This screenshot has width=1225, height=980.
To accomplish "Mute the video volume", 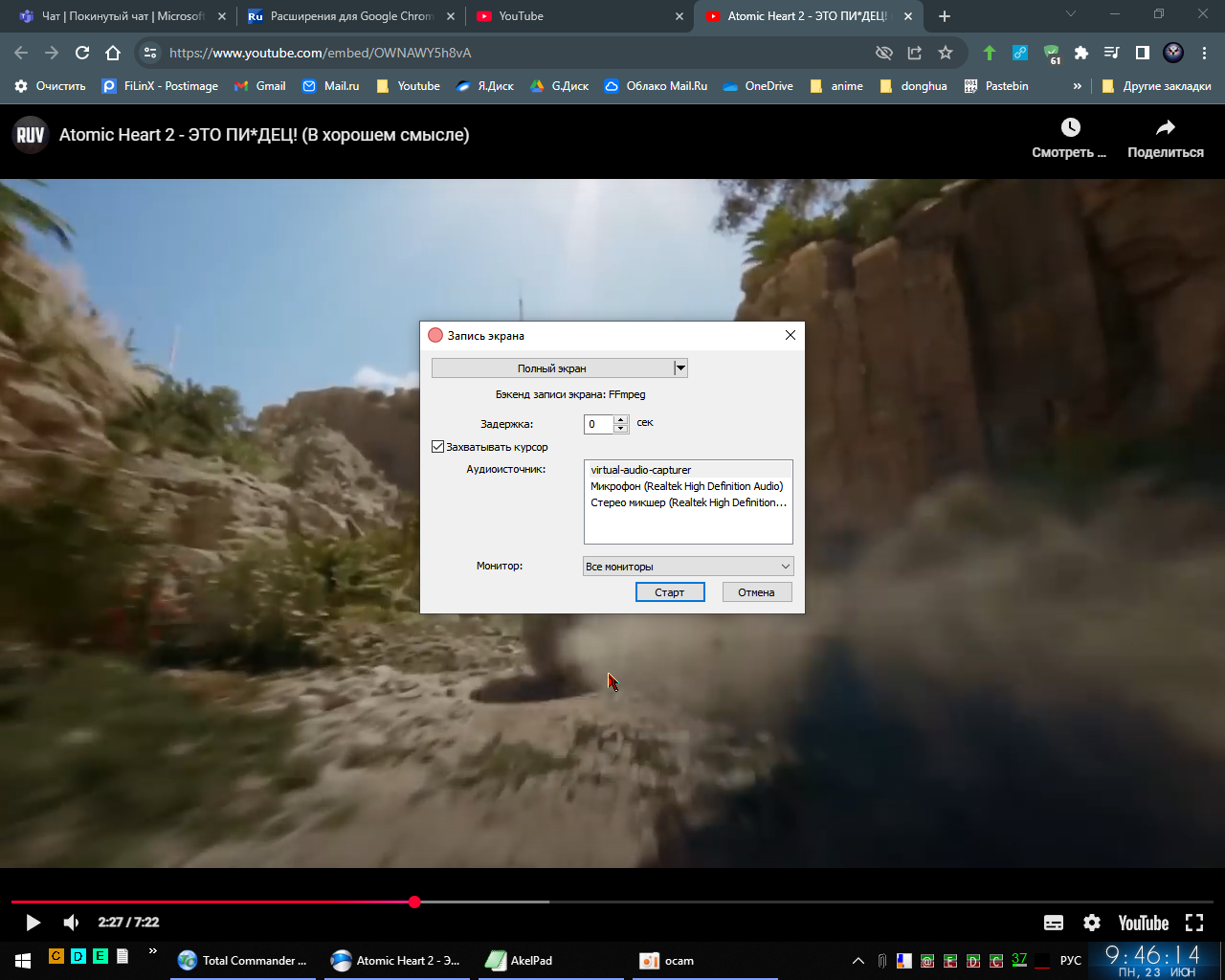I will pyautogui.click(x=72, y=923).
